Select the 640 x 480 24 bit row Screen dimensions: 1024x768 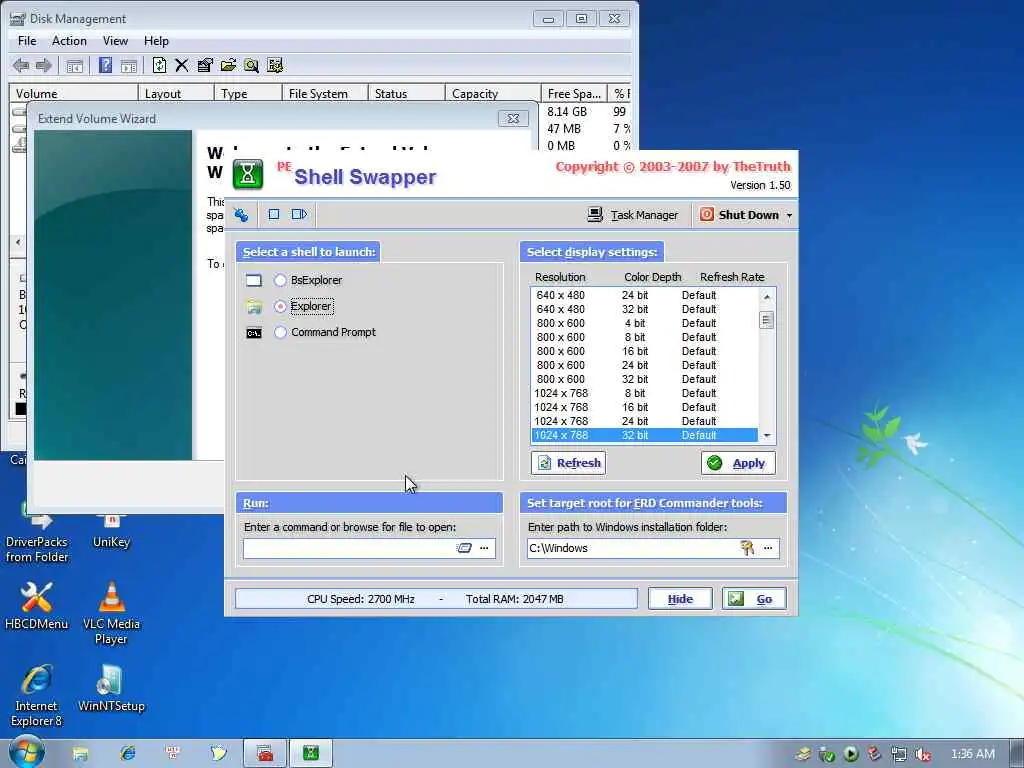645,295
